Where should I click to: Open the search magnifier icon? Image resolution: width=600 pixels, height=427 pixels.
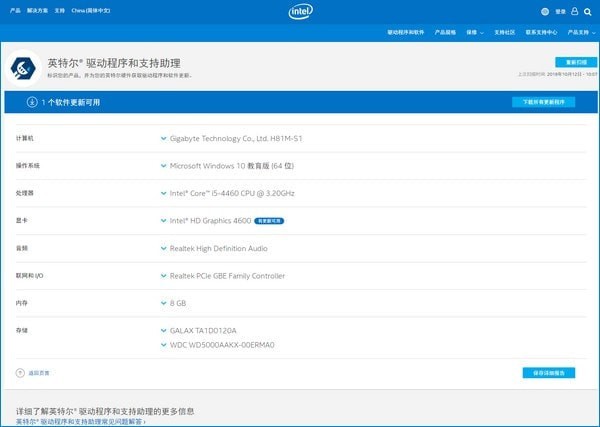click(588, 12)
